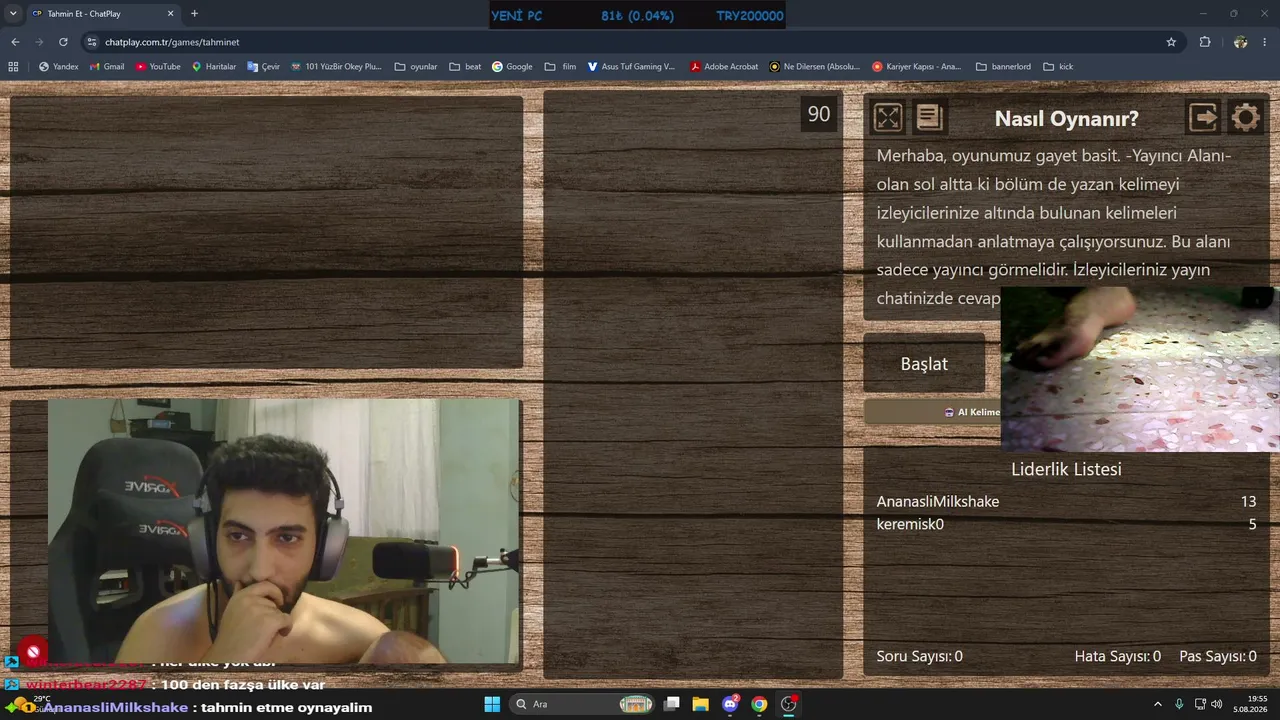Open the Chrome apps grid
1280x720 pixels.
pyautogui.click(x=13, y=67)
